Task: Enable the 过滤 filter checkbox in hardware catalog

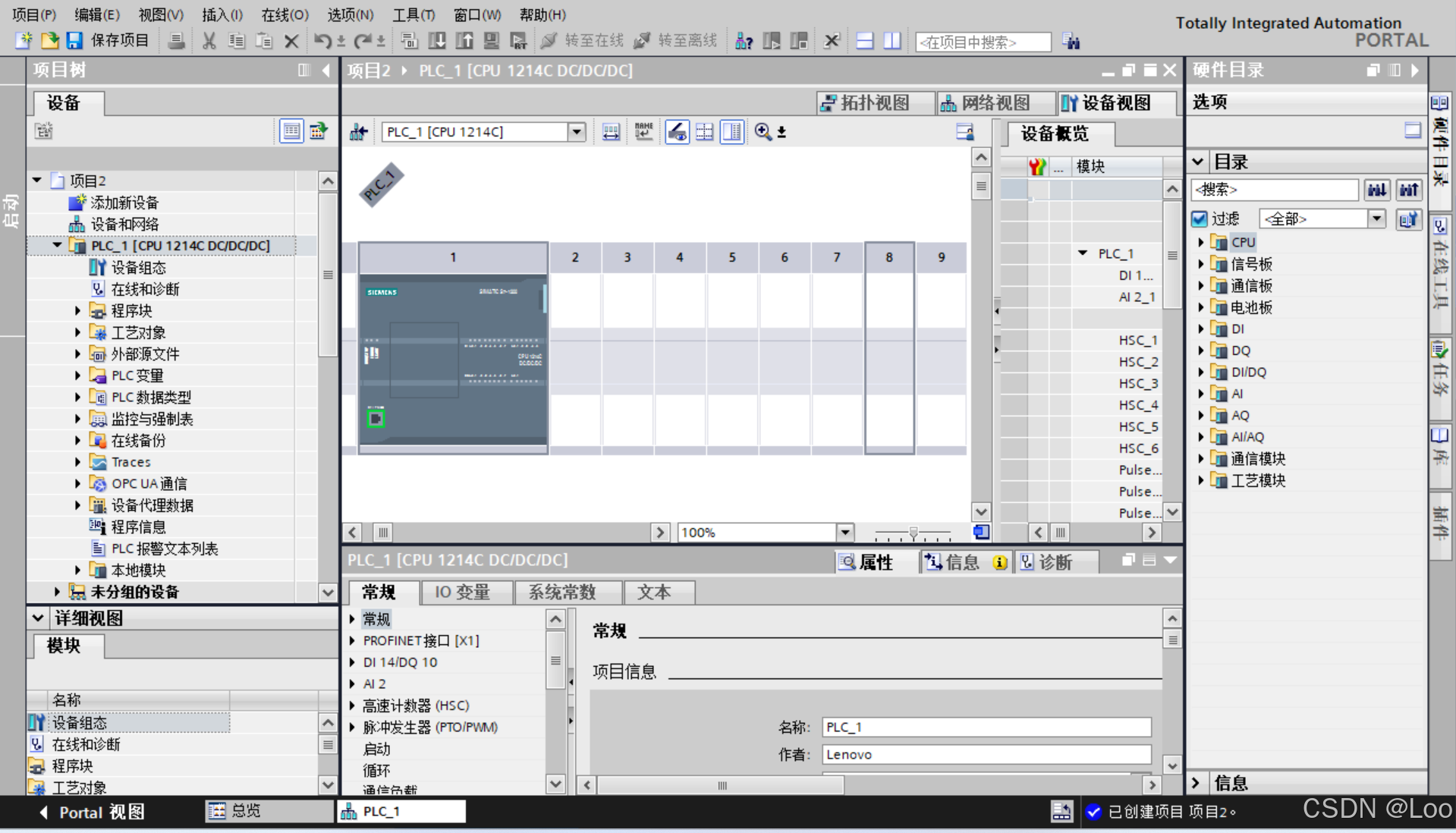Action: [1200, 219]
